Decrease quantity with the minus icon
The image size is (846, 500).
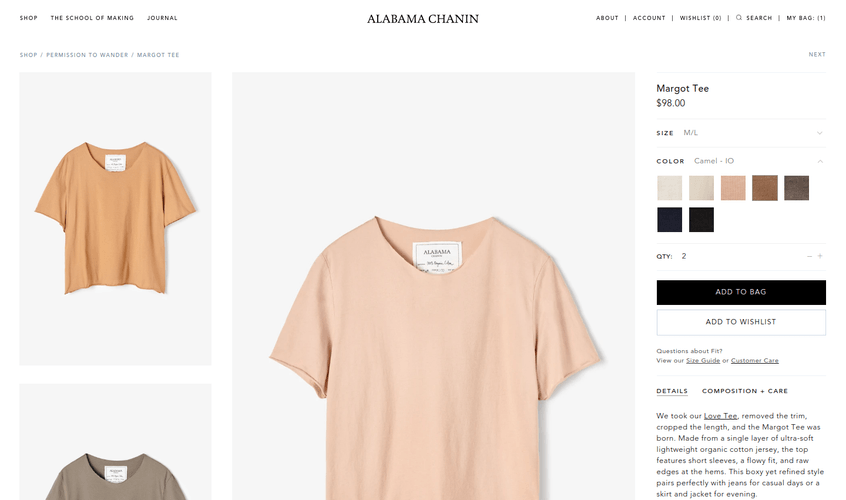click(809, 256)
